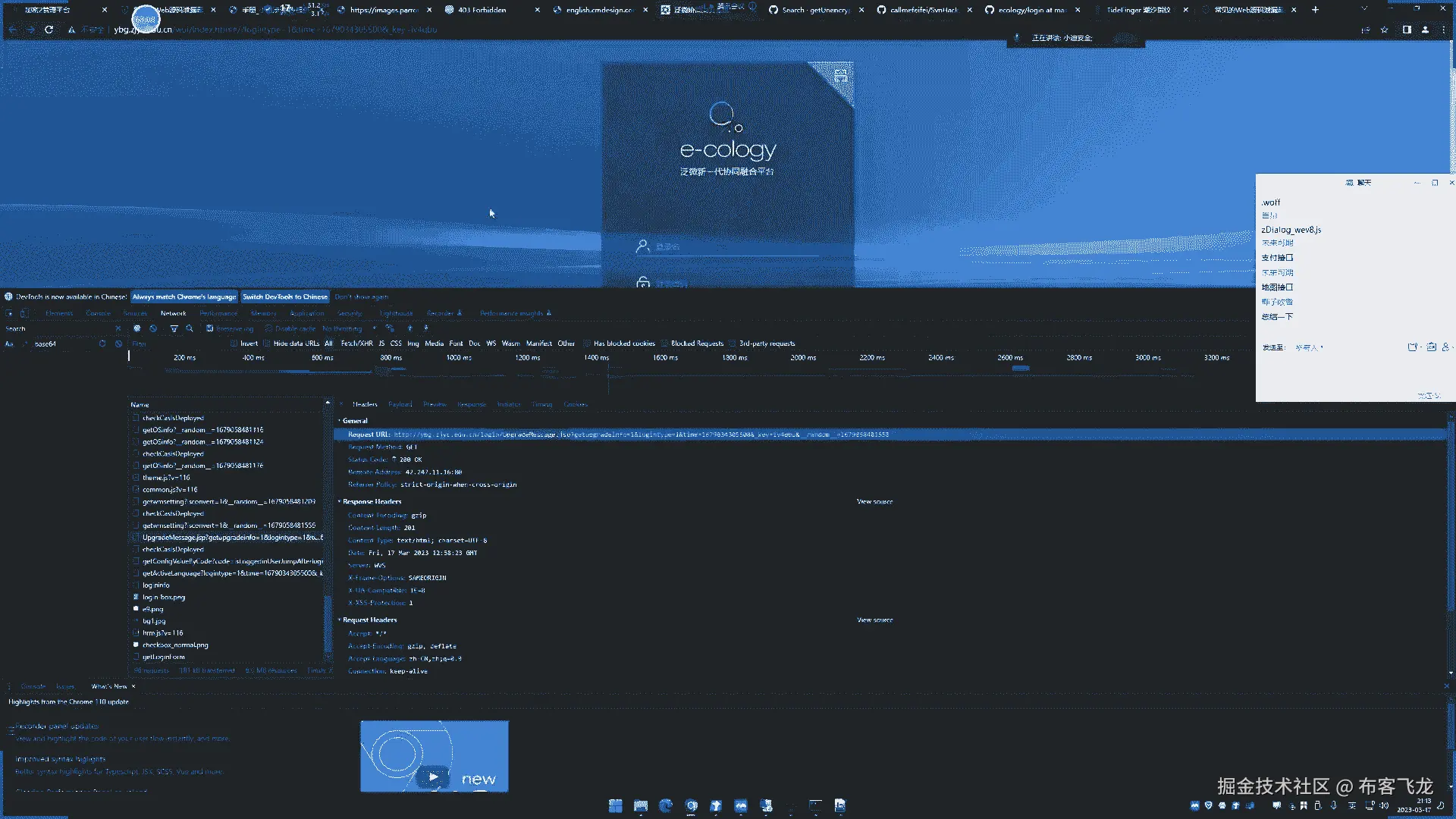Select the theme.js?v=116 request row
The image size is (1456, 819).
pyautogui.click(x=166, y=478)
